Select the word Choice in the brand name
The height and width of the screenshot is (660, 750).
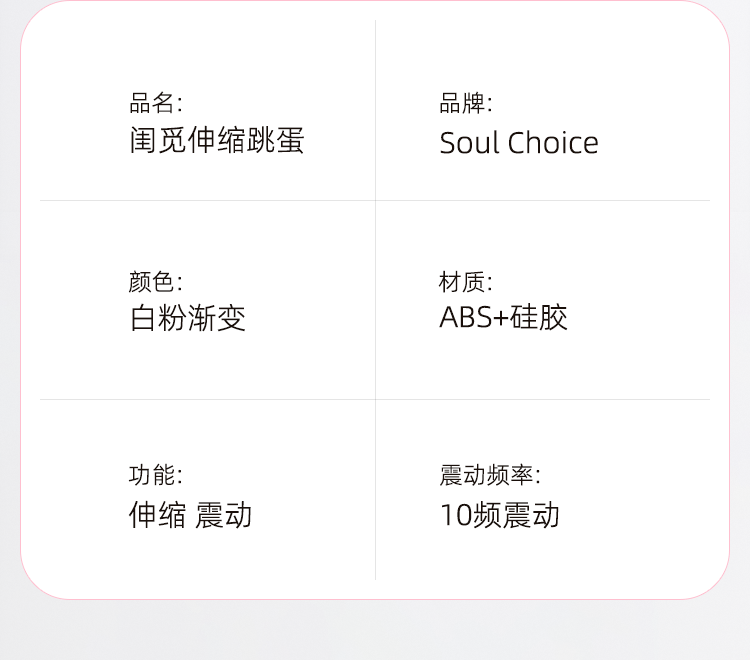pos(553,143)
